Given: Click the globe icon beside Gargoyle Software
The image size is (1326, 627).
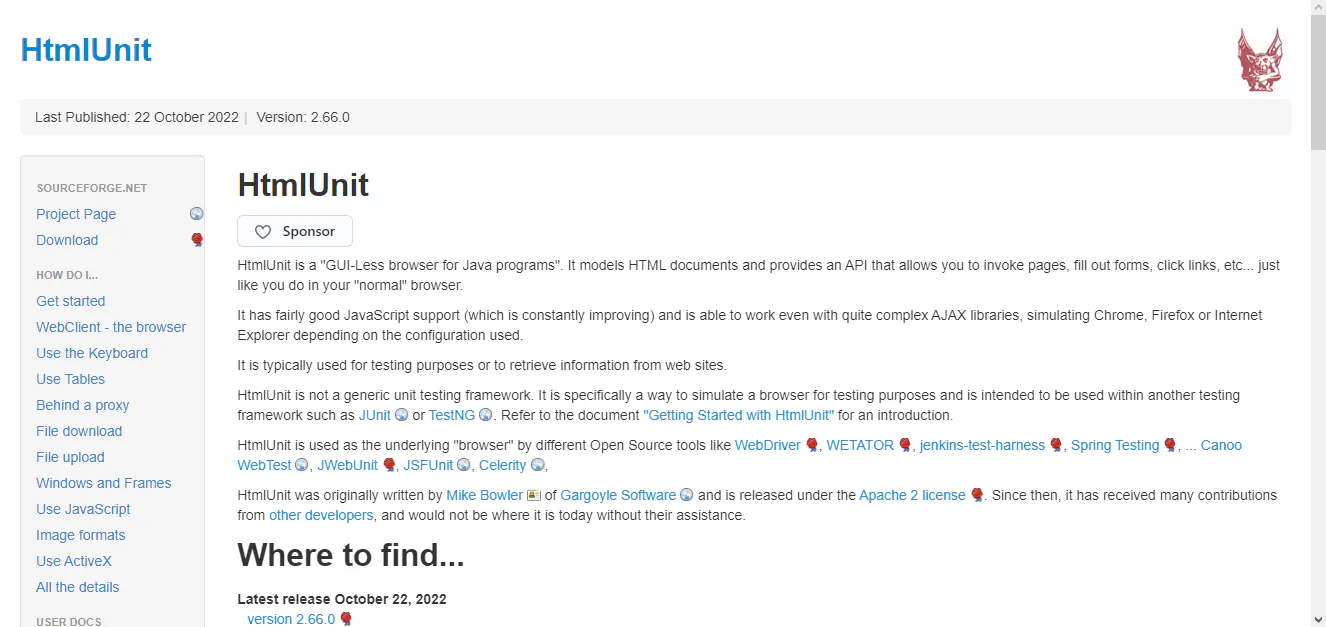Looking at the screenshot, I should pos(687,494).
